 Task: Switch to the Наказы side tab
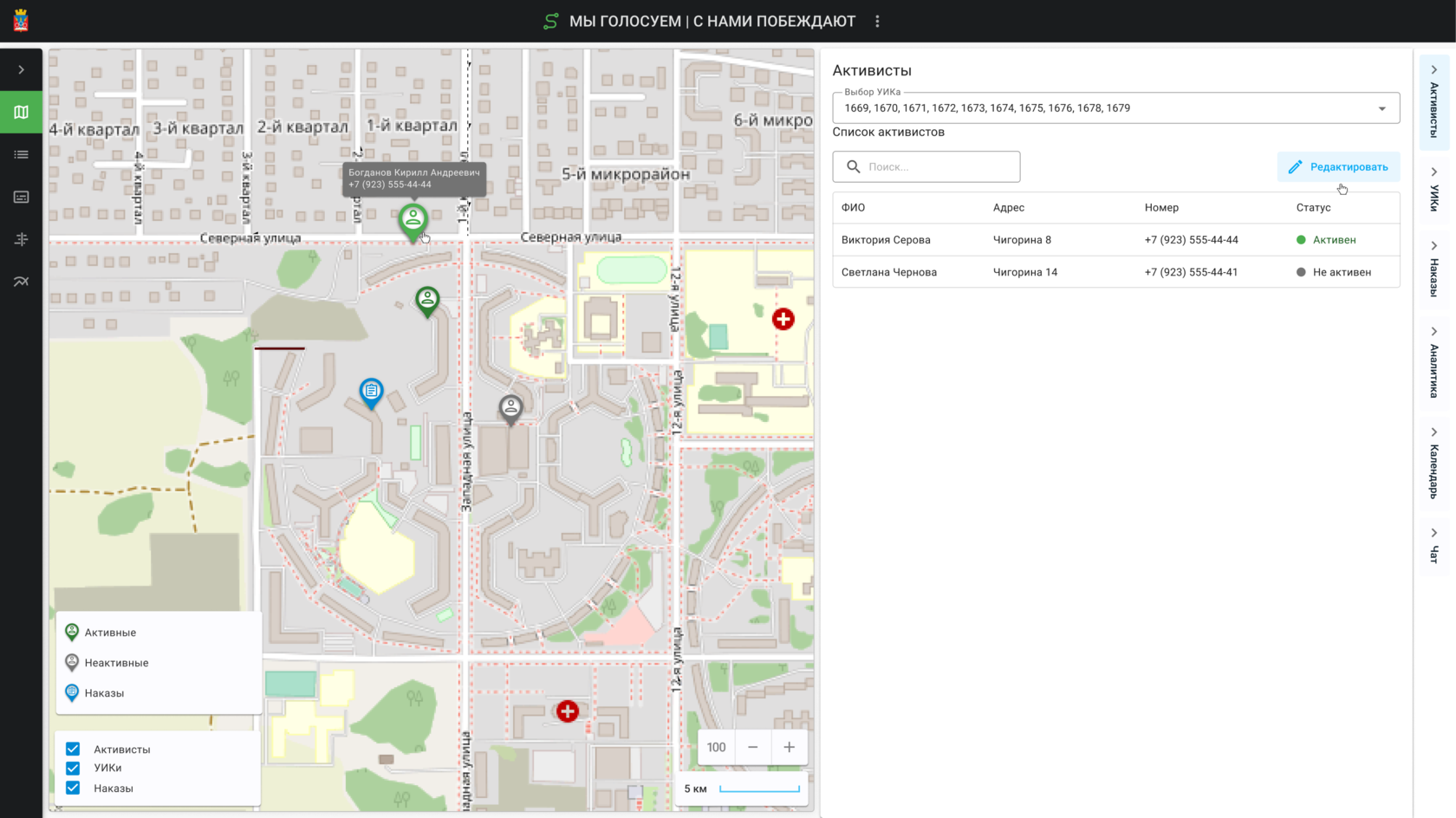[x=1434, y=269]
